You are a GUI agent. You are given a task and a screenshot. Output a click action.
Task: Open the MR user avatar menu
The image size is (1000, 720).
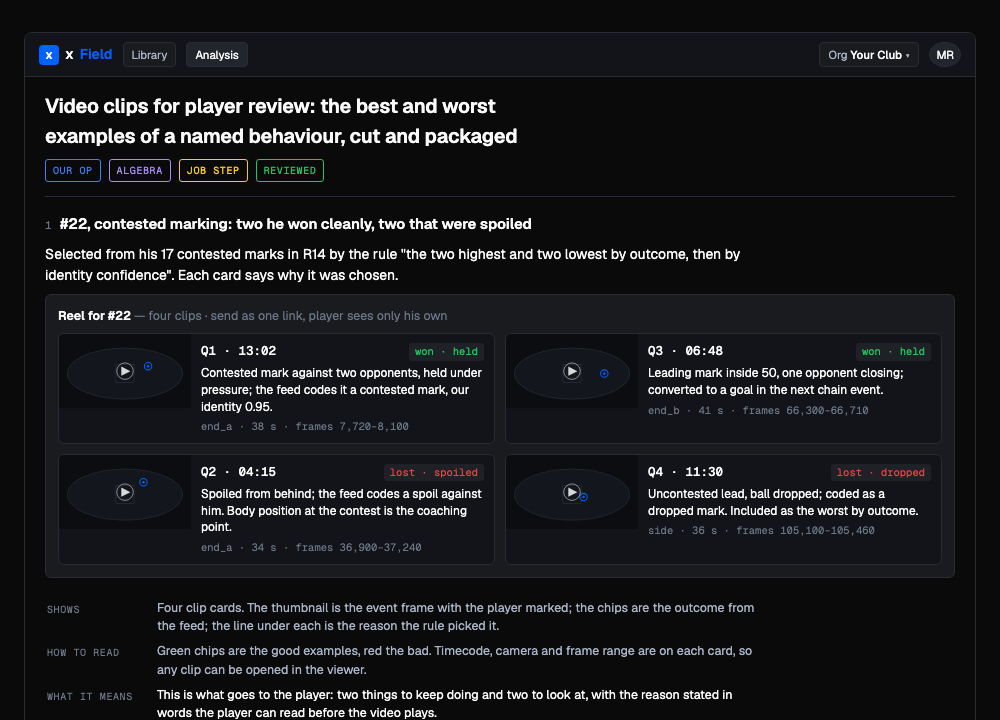point(945,55)
